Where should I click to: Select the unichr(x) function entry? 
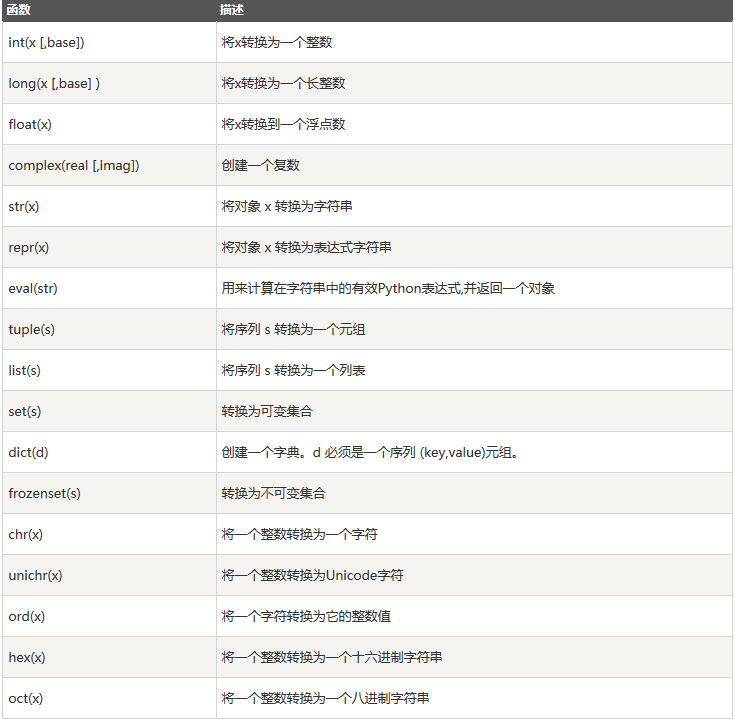[x=35, y=575]
